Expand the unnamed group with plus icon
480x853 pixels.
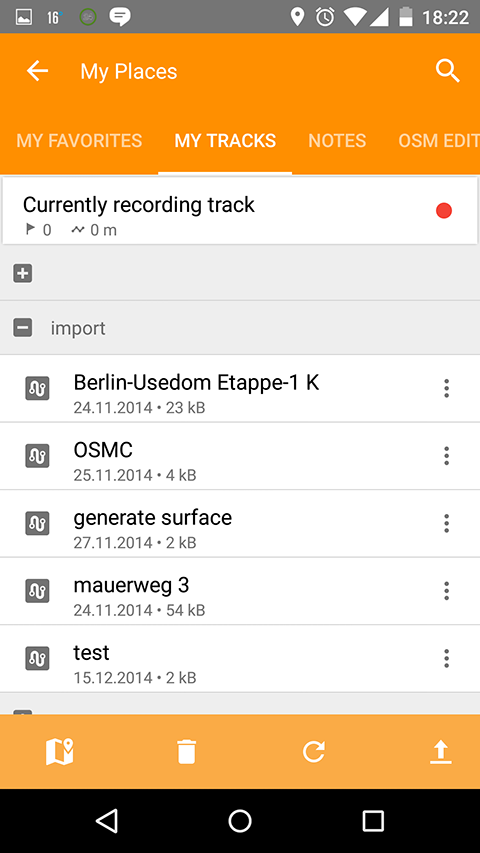(23, 273)
